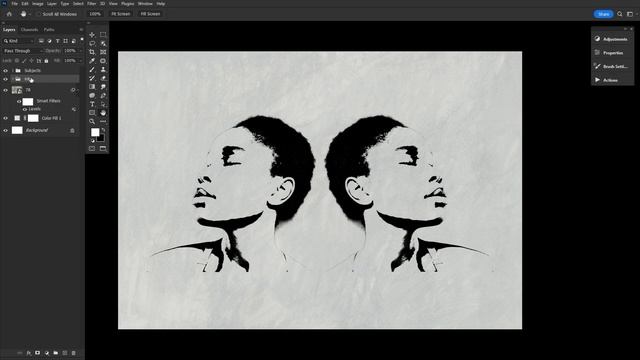Open the Fill value dropdown arrow
This screenshot has width=640, height=360.
(x=80, y=61)
